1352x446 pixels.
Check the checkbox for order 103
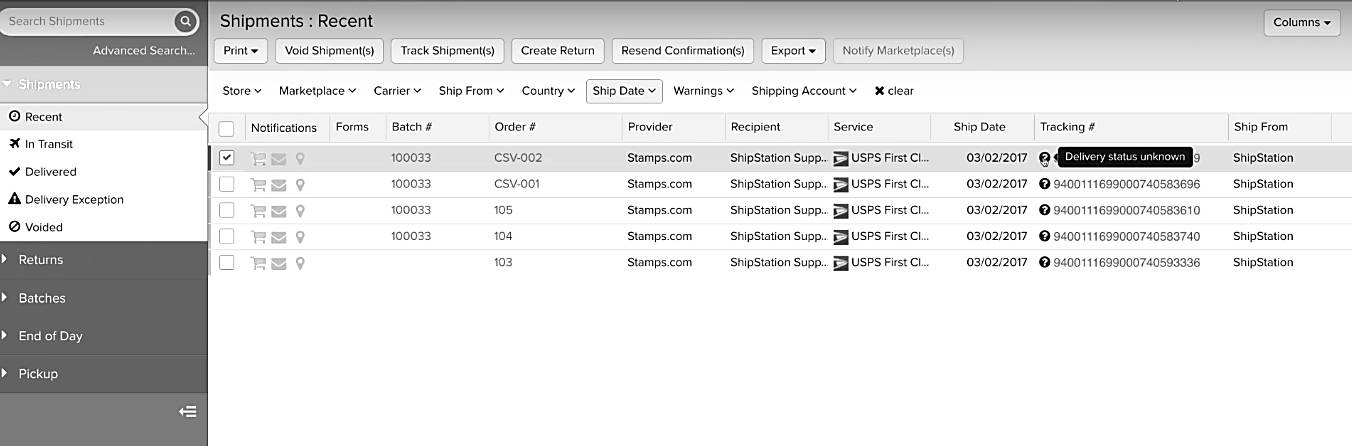pyautogui.click(x=226, y=262)
